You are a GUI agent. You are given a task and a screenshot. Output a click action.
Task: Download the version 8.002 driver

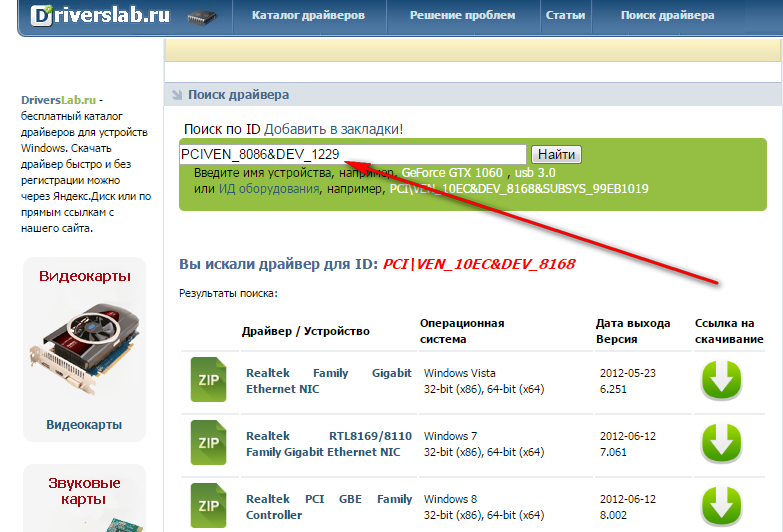(722, 506)
